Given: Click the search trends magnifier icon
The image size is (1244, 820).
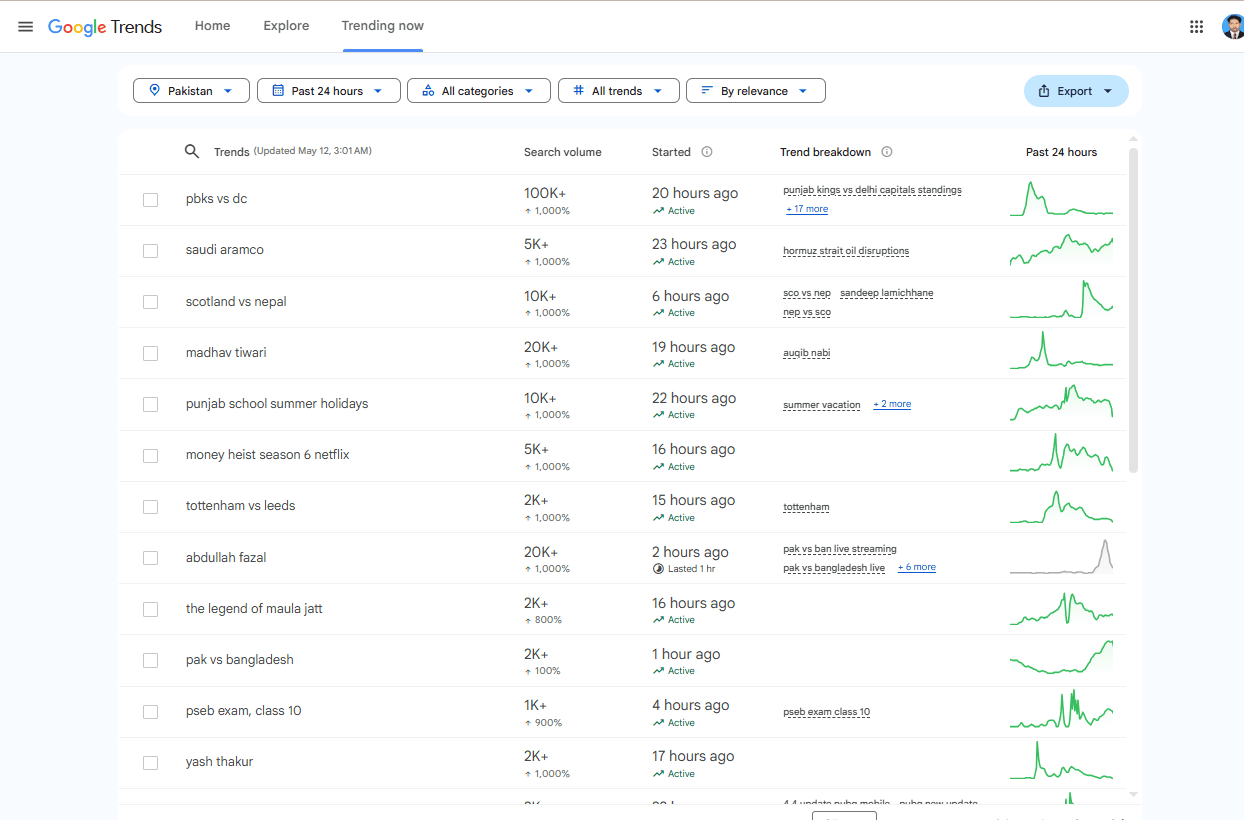Looking at the screenshot, I should tap(192, 152).
